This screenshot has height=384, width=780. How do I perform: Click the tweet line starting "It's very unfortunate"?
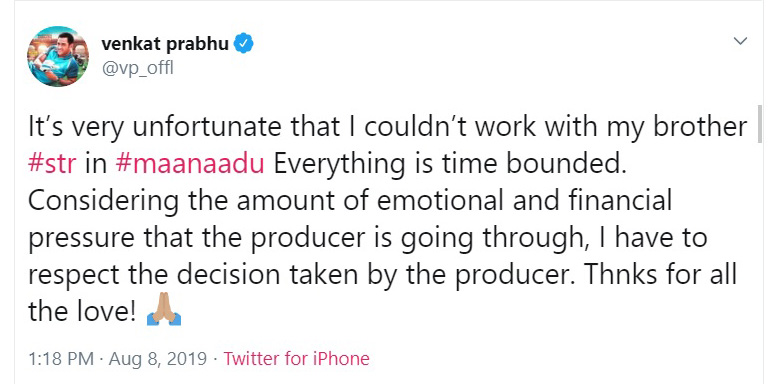pos(388,127)
